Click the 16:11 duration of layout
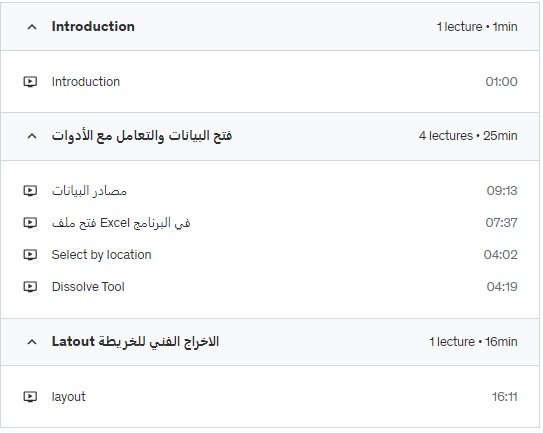 click(505, 397)
